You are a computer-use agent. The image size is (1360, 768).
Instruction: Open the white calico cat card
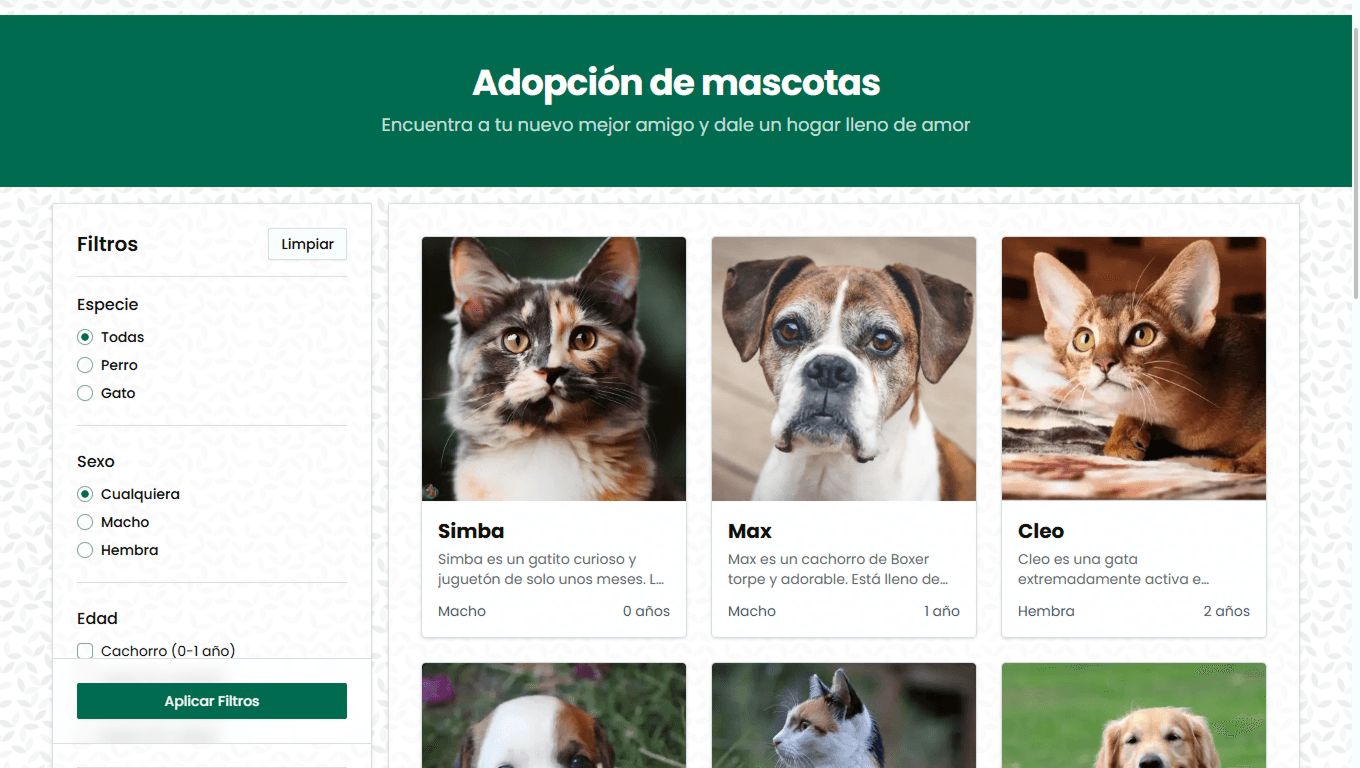[x=844, y=716]
